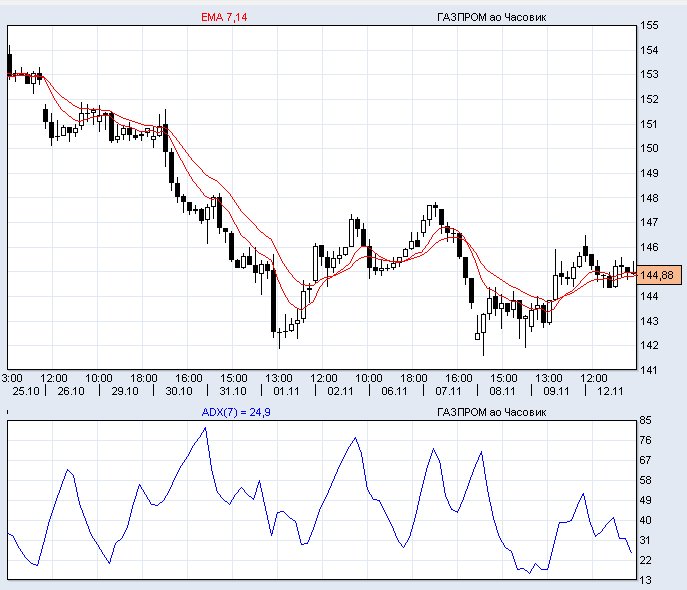Click the 143 price axis value
This screenshot has width=687, height=590.
click(649, 321)
